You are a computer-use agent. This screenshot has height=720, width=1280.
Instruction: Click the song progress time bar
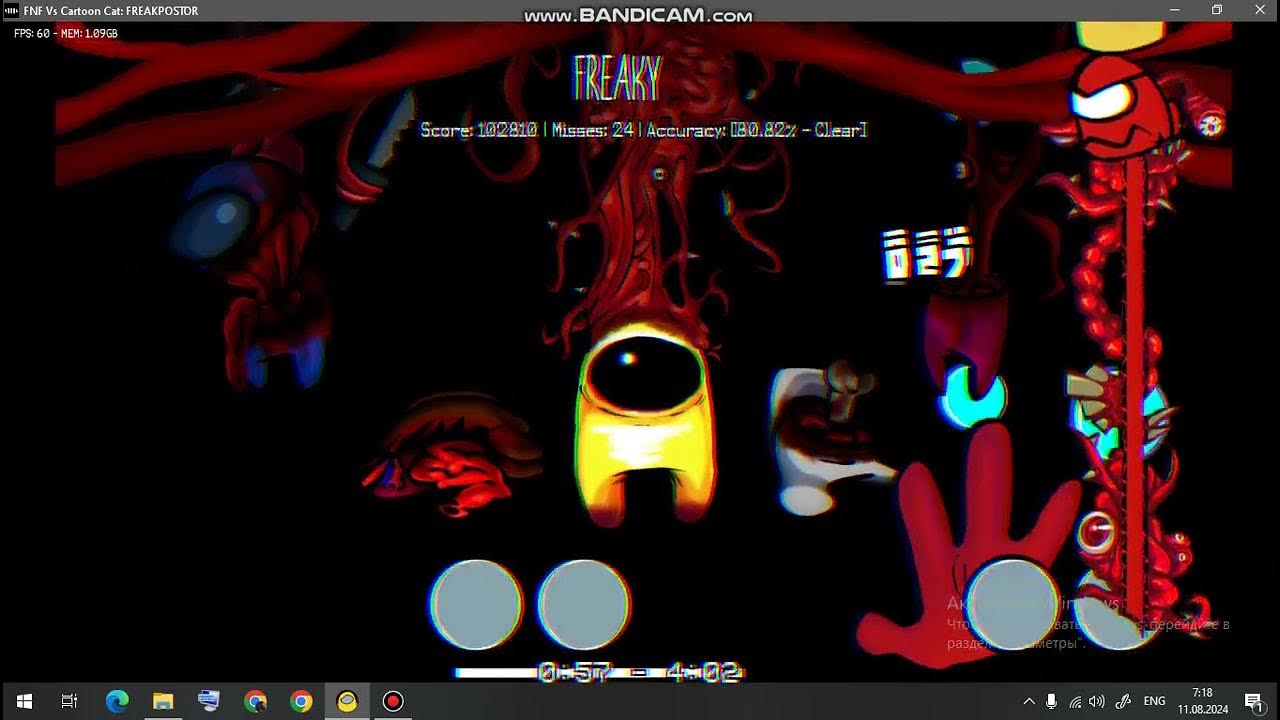[598, 672]
